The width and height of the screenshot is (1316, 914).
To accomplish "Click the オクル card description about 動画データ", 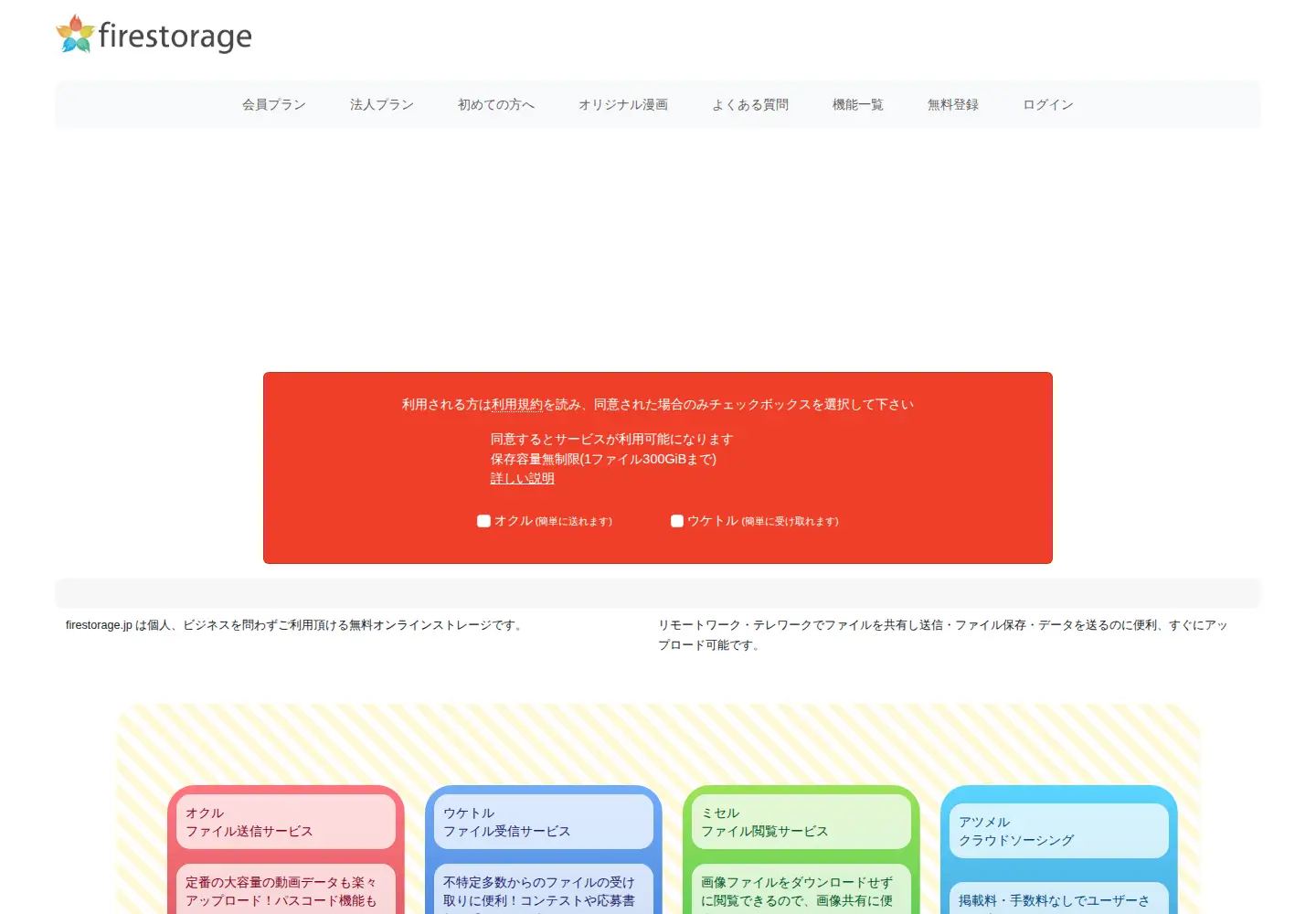I will (286, 890).
